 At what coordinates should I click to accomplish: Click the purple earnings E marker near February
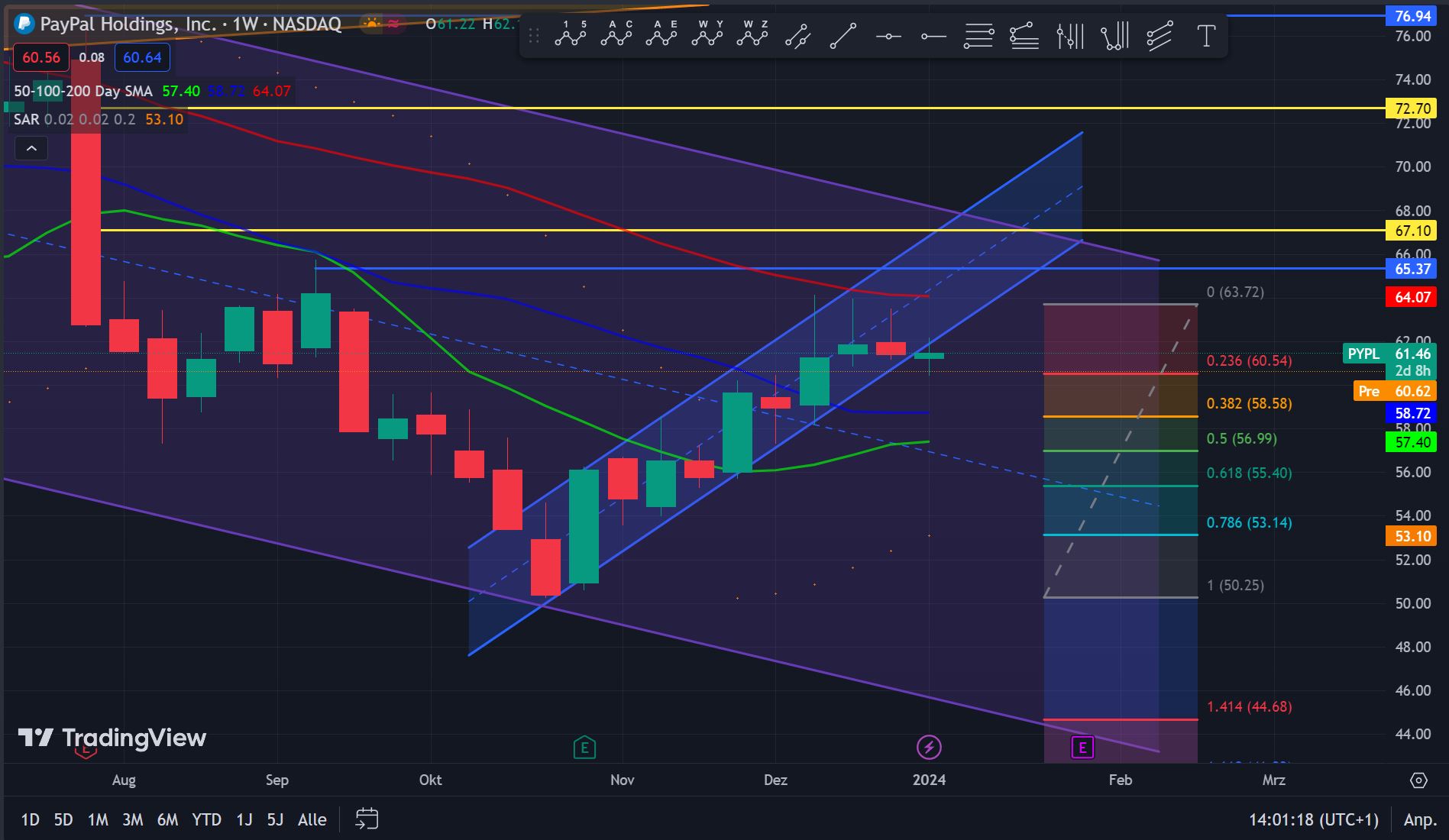(1082, 748)
